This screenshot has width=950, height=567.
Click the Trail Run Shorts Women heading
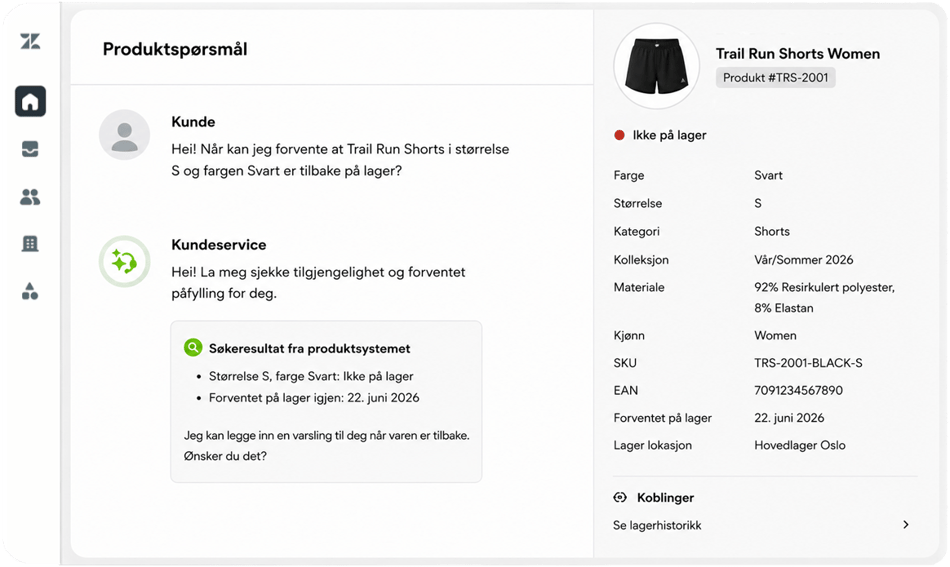click(798, 53)
